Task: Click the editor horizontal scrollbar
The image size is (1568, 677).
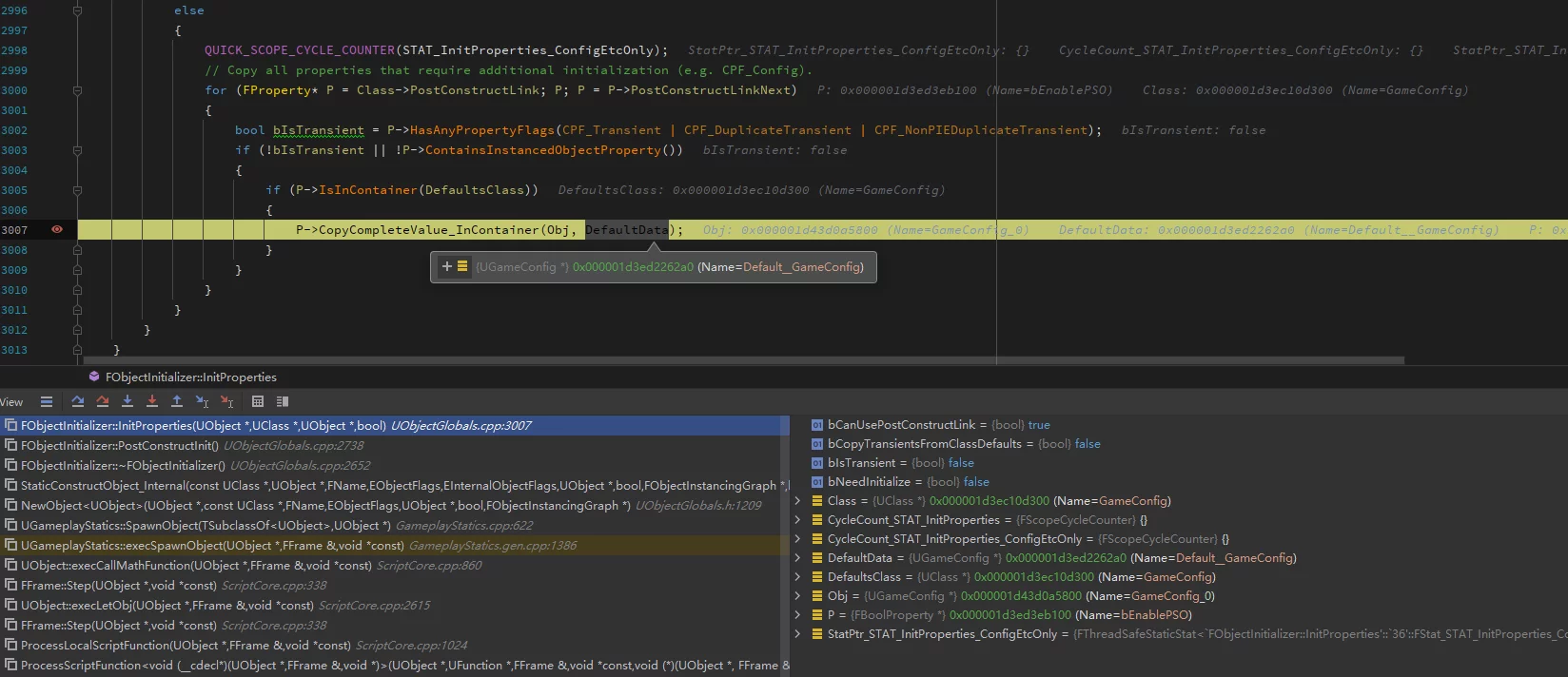Action: coord(742,360)
